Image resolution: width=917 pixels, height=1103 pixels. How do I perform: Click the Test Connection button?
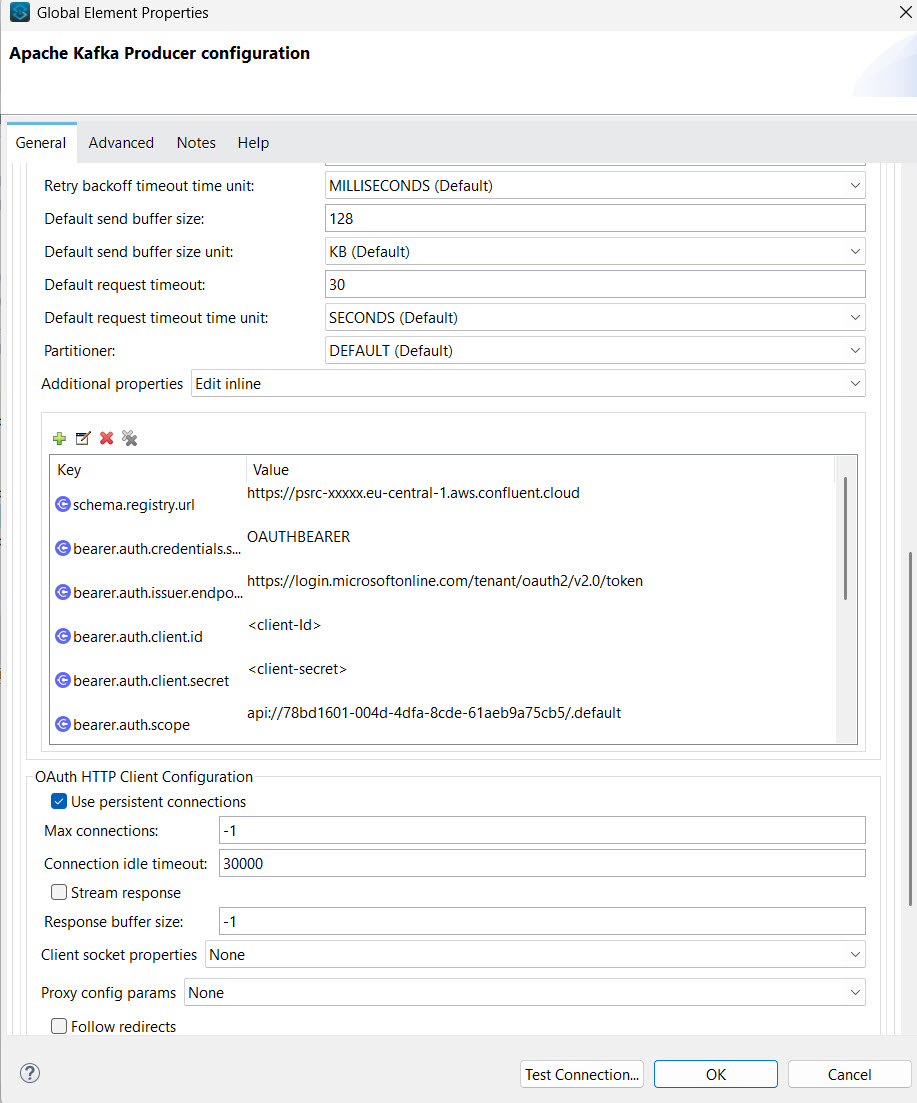(582, 1074)
